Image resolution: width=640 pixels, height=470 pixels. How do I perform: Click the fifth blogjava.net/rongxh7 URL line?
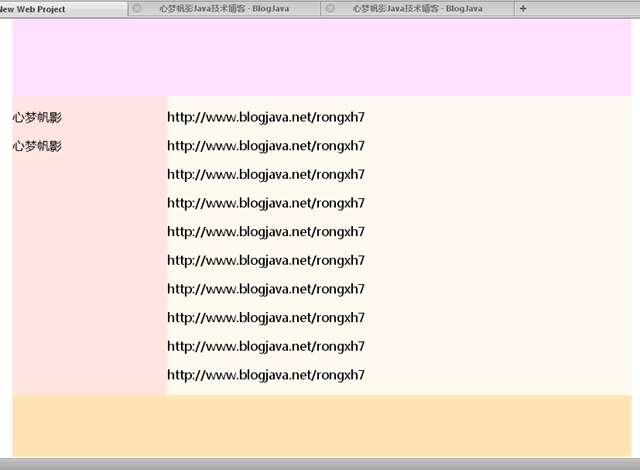(266, 232)
